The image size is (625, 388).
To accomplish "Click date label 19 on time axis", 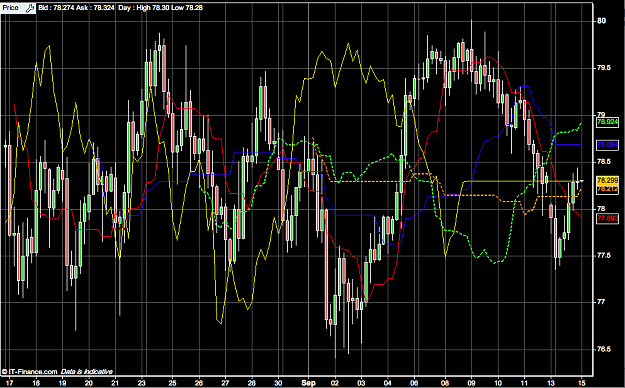I will (x=62, y=383).
